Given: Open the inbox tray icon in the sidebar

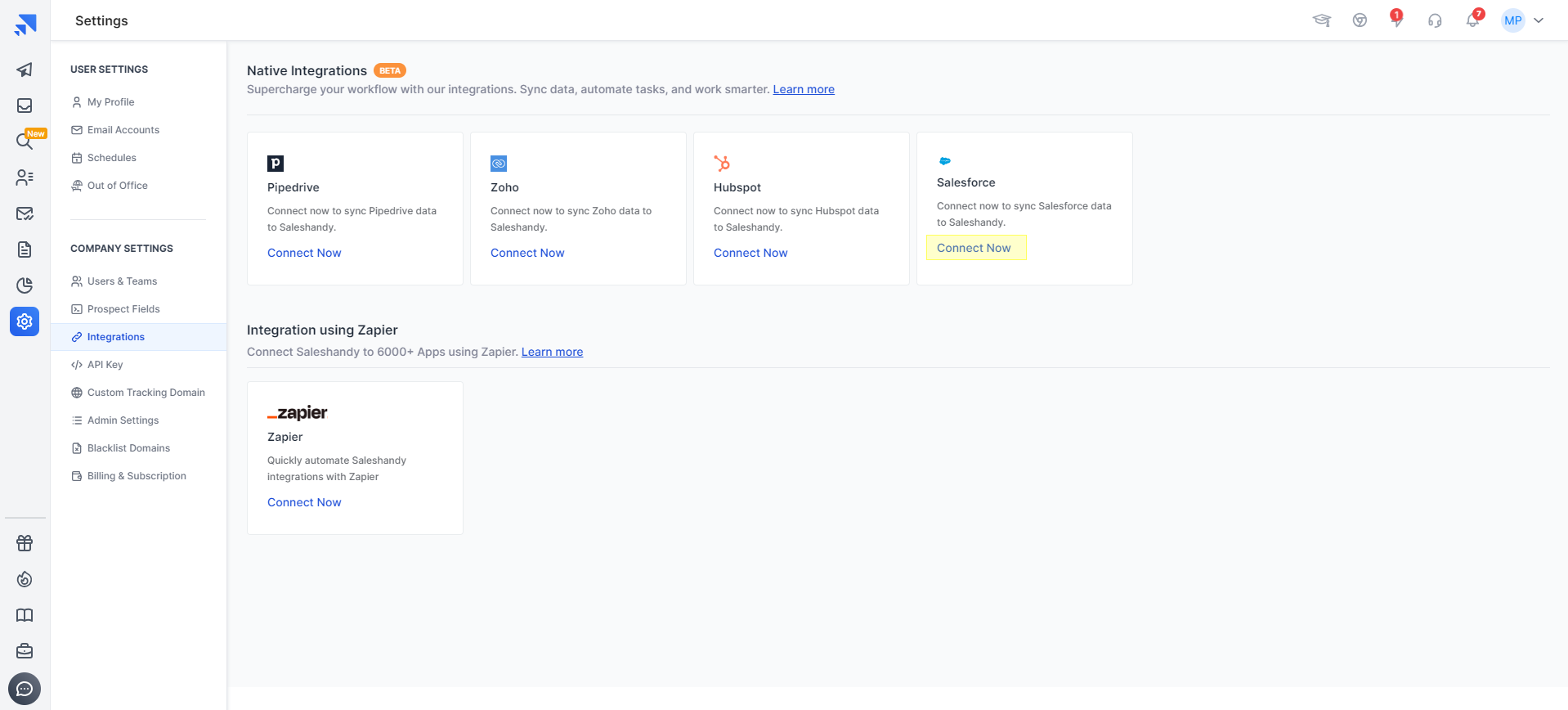Looking at the screenshot, I should 25,106.
